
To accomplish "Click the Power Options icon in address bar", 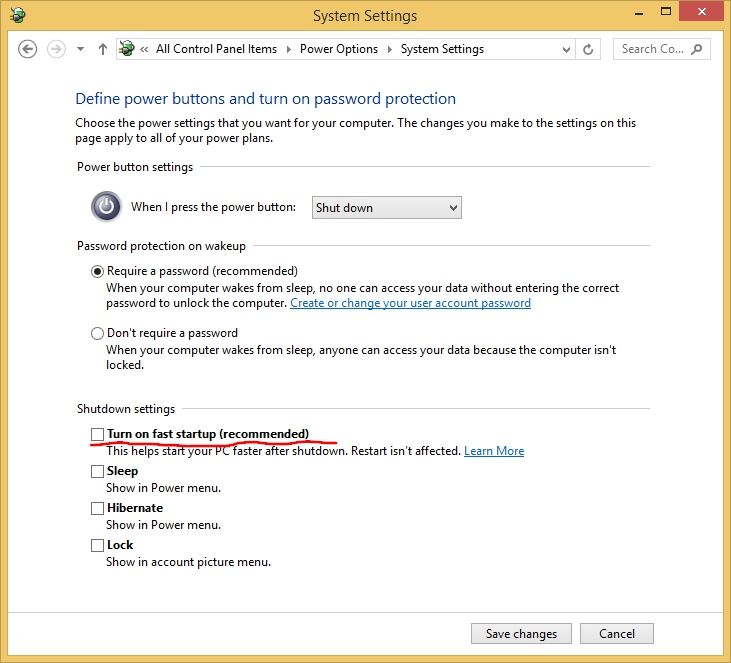I will pos(127,48).
